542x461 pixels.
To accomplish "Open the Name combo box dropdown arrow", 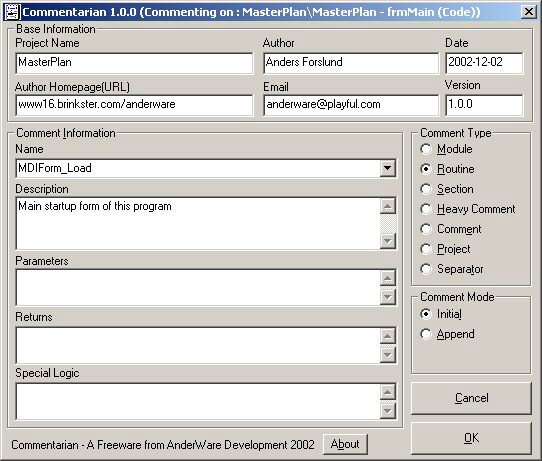I will (387, 168).
